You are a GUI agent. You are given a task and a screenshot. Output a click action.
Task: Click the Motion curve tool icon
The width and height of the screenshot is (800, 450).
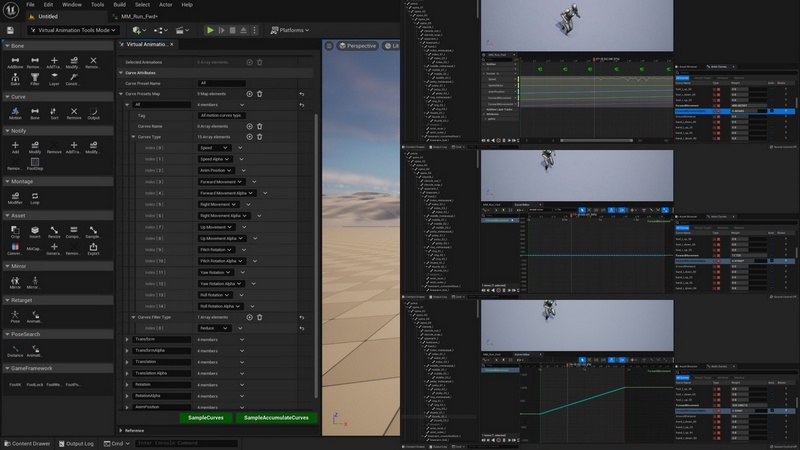pyautogui.click(x=15, y=112)
